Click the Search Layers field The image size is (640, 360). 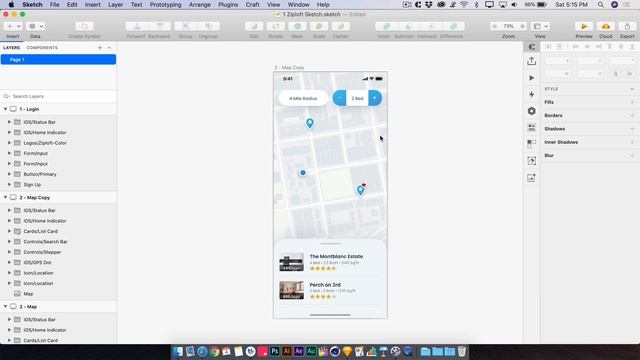click(x=58, y=96)
